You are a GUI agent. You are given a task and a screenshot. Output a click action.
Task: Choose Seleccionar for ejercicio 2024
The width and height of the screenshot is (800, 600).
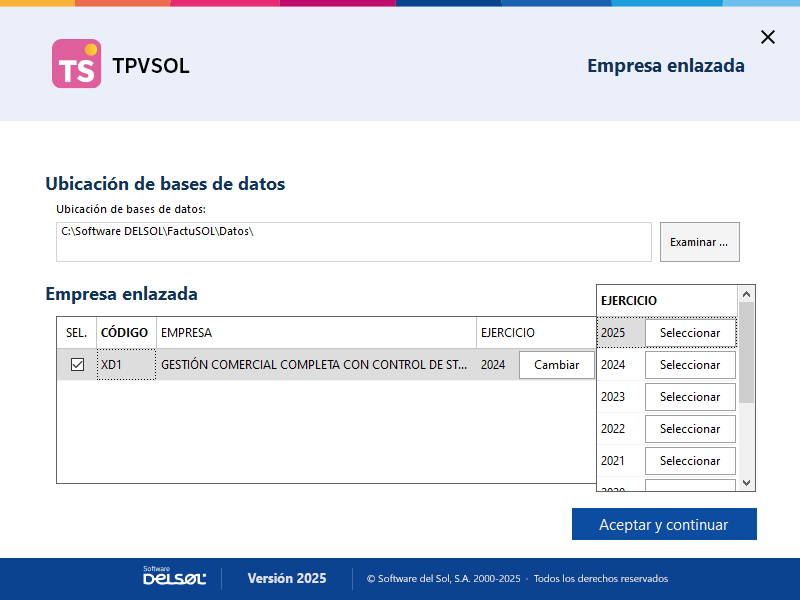point(690,365)
